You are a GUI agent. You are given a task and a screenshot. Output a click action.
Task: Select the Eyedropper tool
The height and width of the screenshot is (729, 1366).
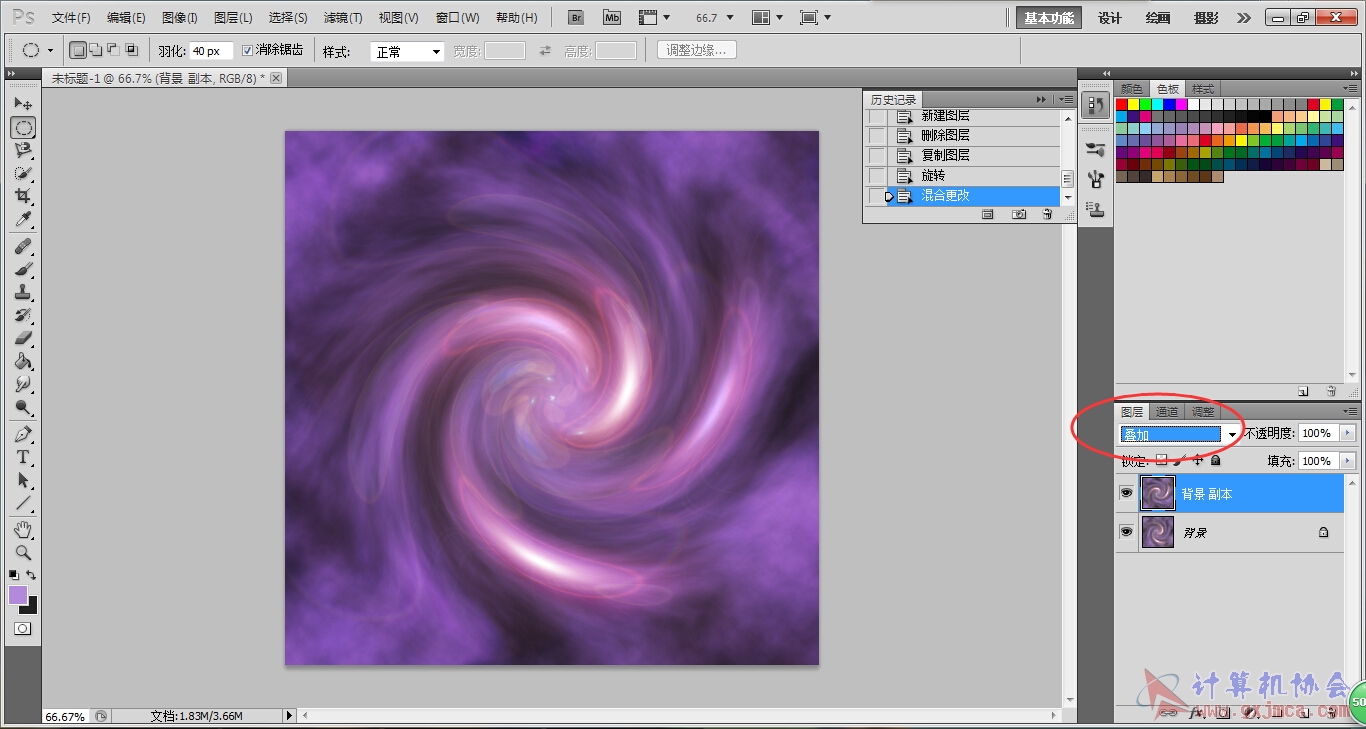click(23, 220)
